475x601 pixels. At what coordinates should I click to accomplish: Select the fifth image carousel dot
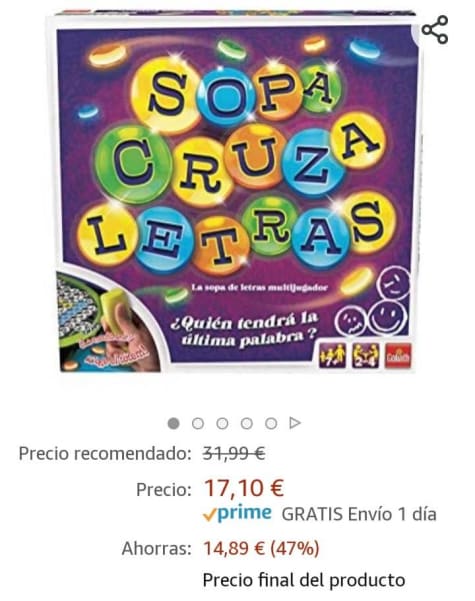[271, 424]
